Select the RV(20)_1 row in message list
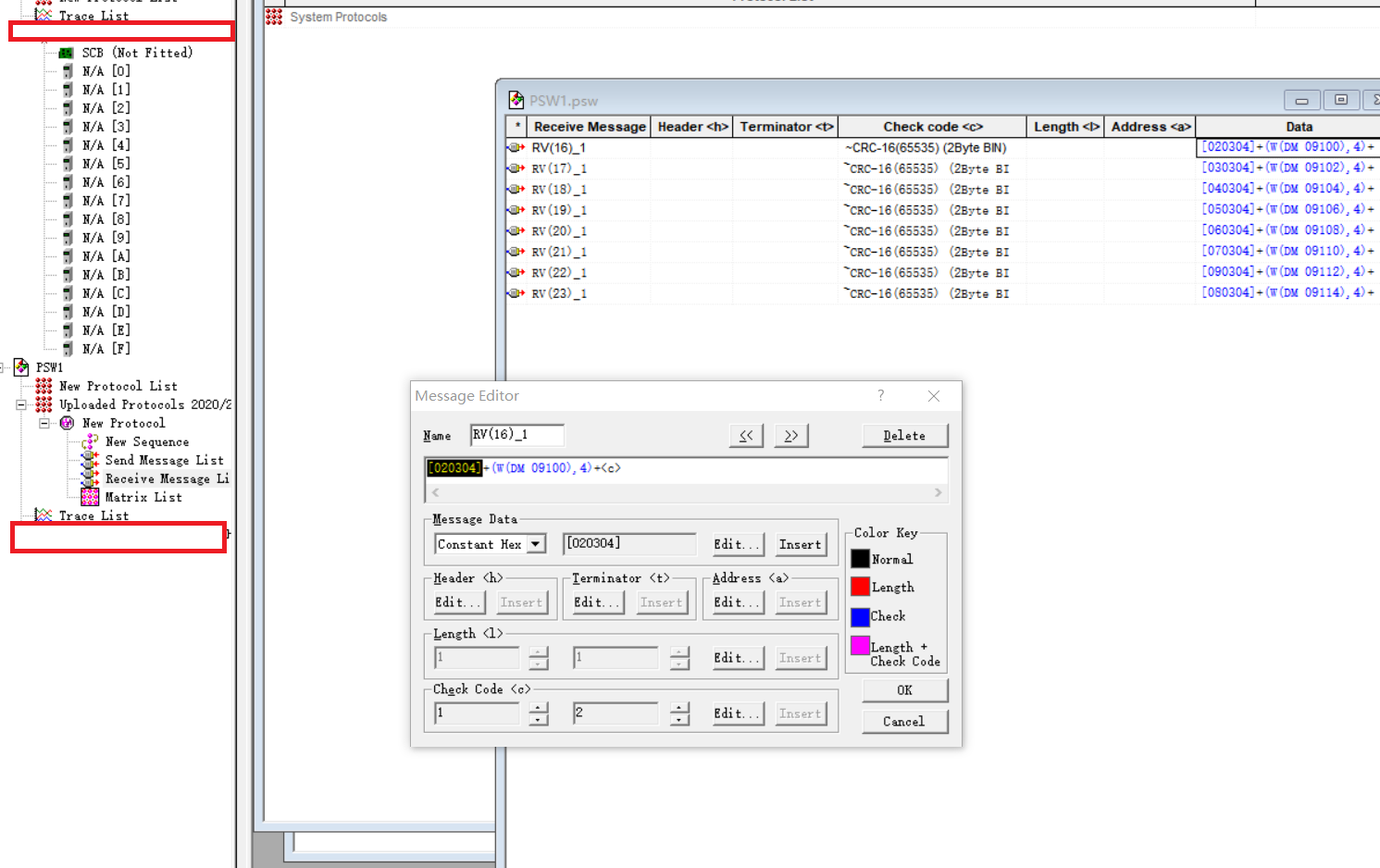Screen dimensions: 1380x868 click(559, 231)
